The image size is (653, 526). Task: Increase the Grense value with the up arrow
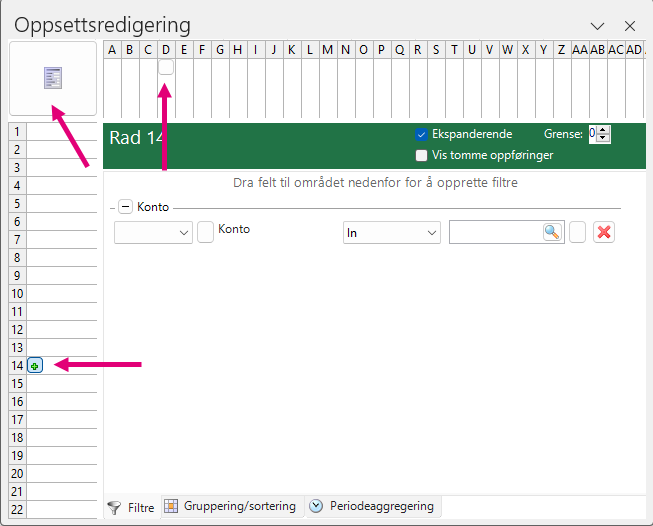(x=603, y=130)
